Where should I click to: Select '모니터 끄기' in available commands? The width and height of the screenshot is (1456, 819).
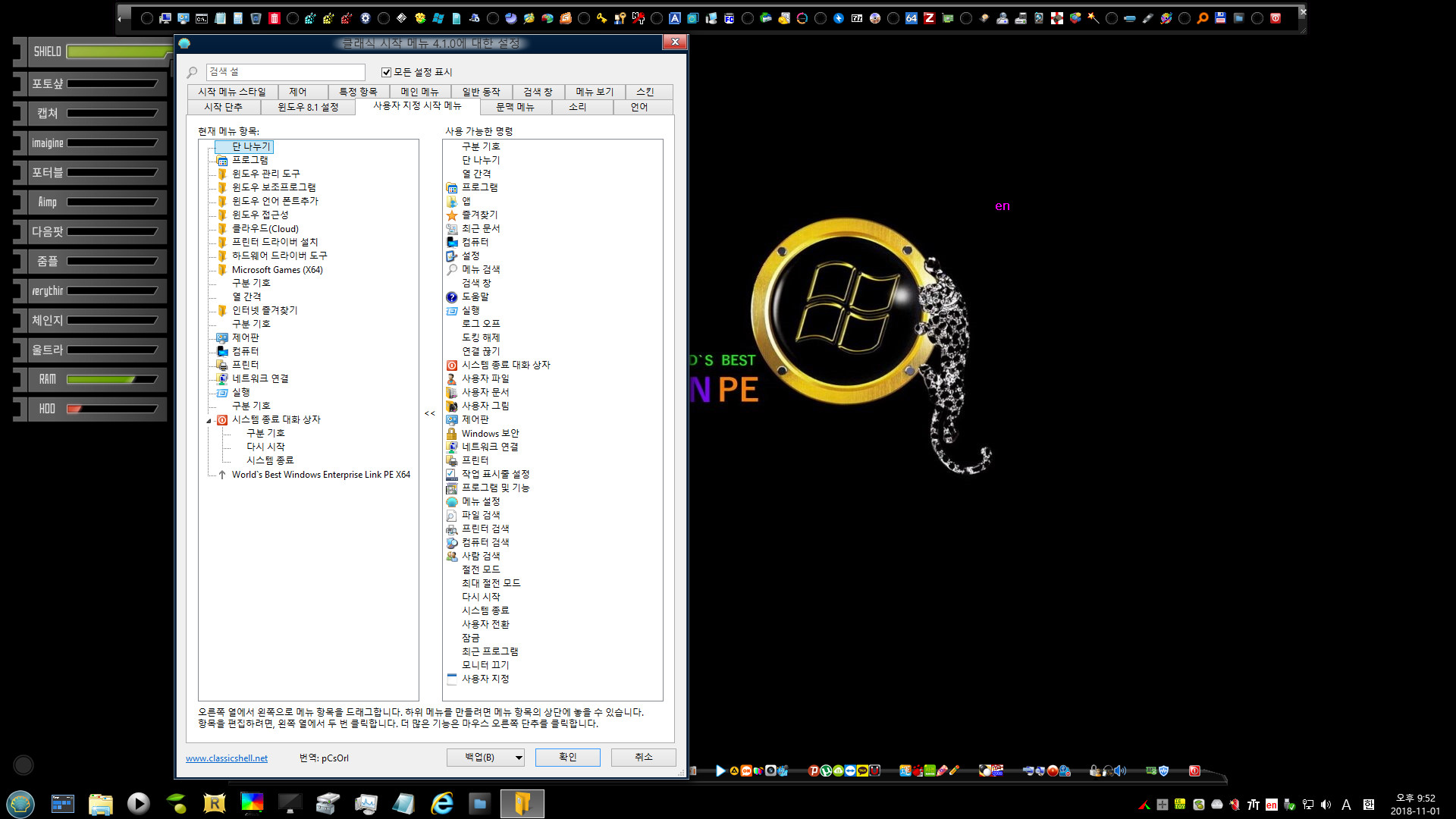click(485, 666)
